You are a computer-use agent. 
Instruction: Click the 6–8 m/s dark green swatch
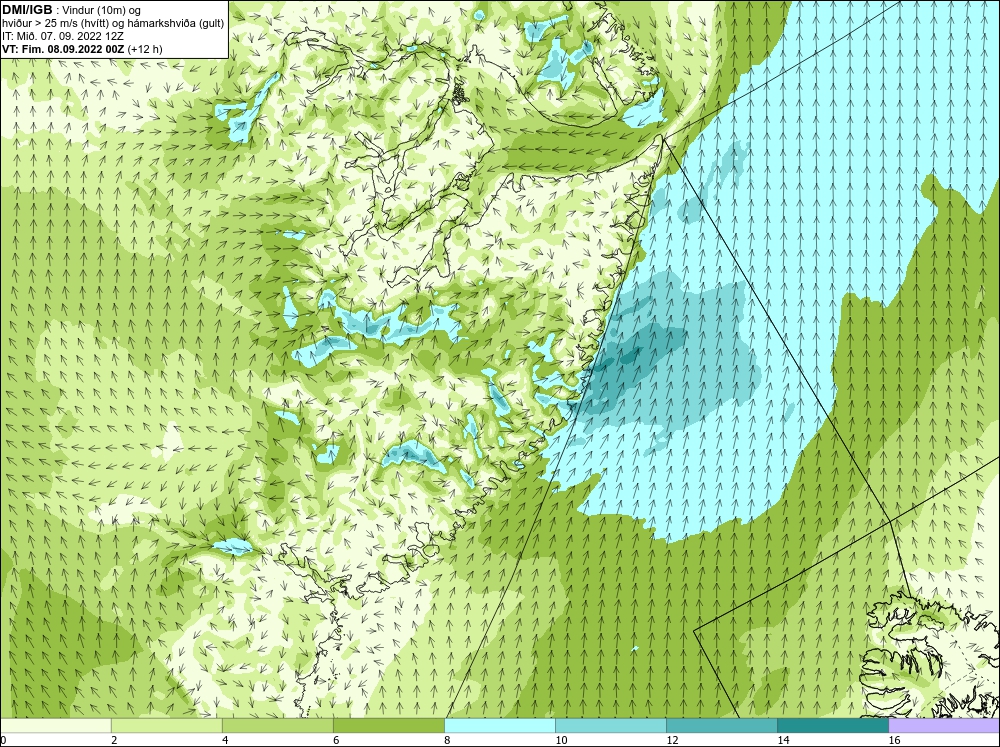pyautogui.click(x=388, y=725)
